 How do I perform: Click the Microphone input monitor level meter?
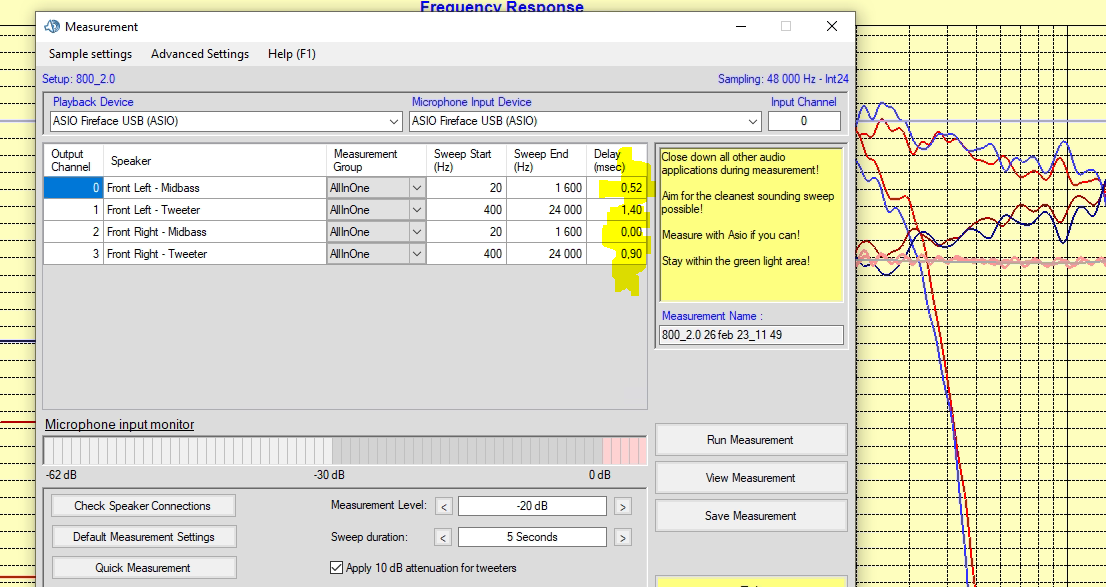click(x=345, y=451)
